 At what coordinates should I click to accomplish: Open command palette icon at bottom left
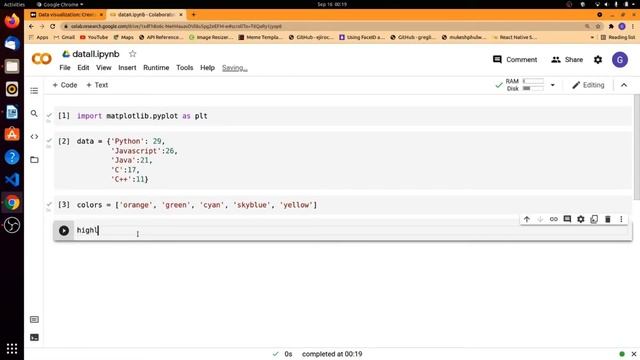tap(34, 319)
